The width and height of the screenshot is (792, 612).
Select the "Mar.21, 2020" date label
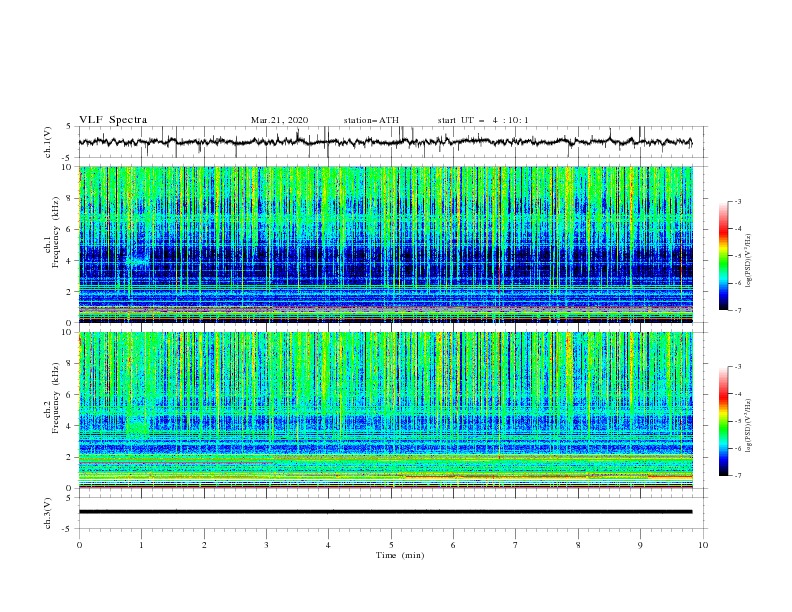point(279,120)
